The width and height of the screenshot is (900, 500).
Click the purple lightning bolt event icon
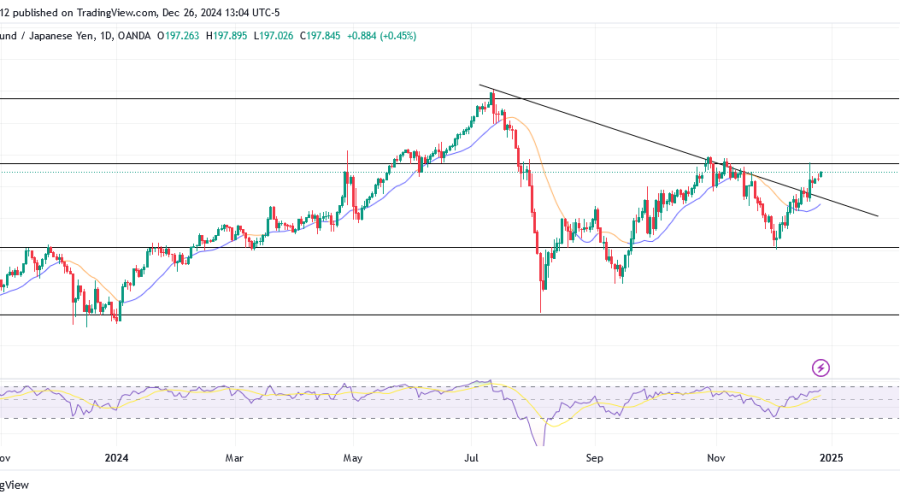(821, 368)
